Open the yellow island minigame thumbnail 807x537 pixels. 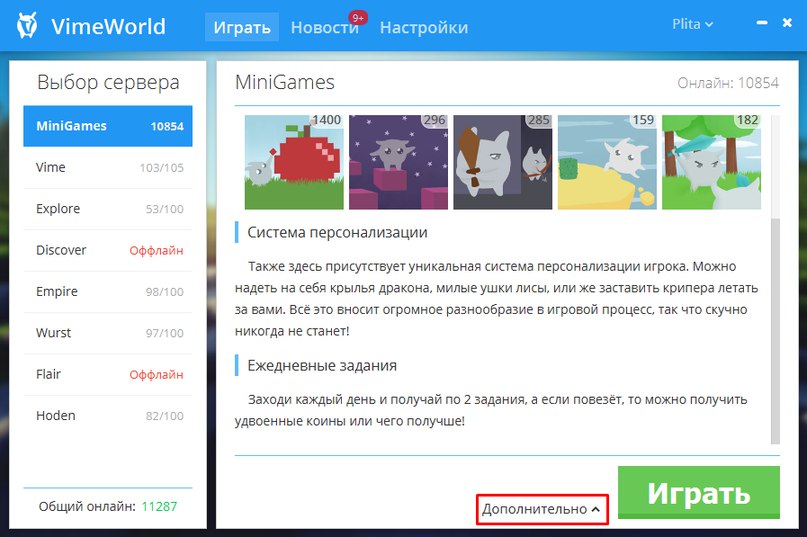(x=607, y=162)
